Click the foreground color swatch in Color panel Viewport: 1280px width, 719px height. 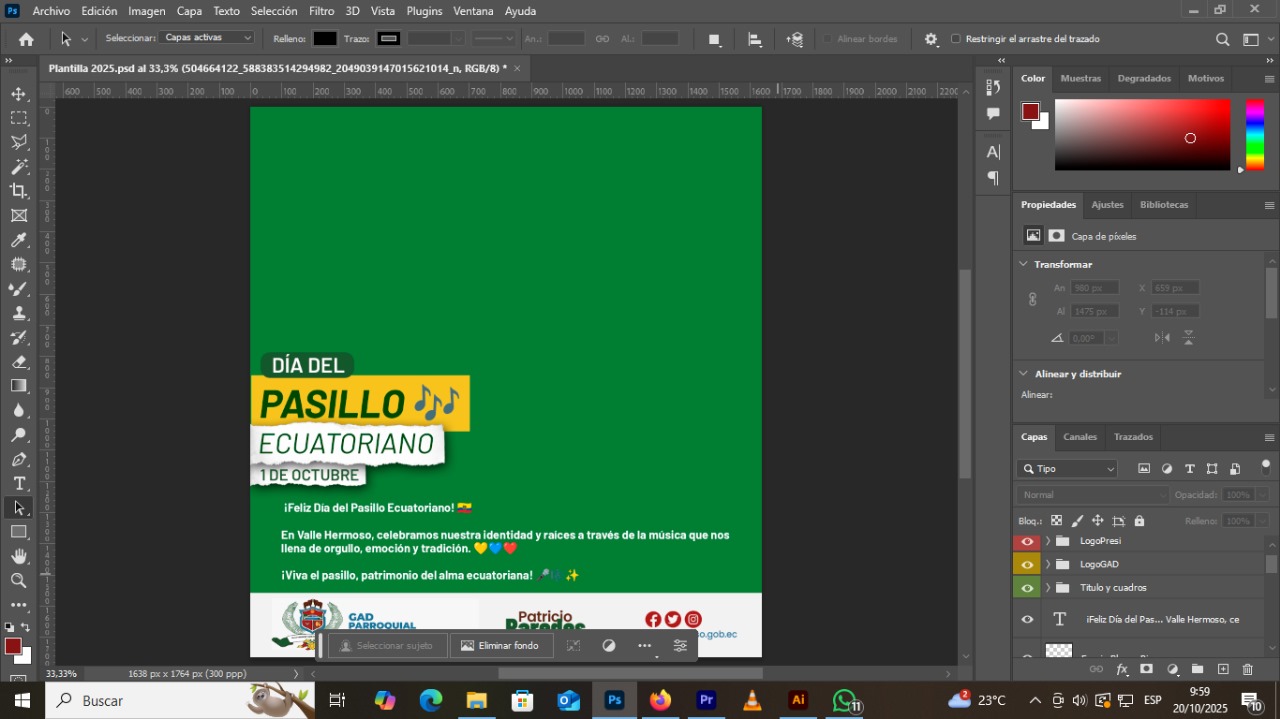[x=1030, y=112]
